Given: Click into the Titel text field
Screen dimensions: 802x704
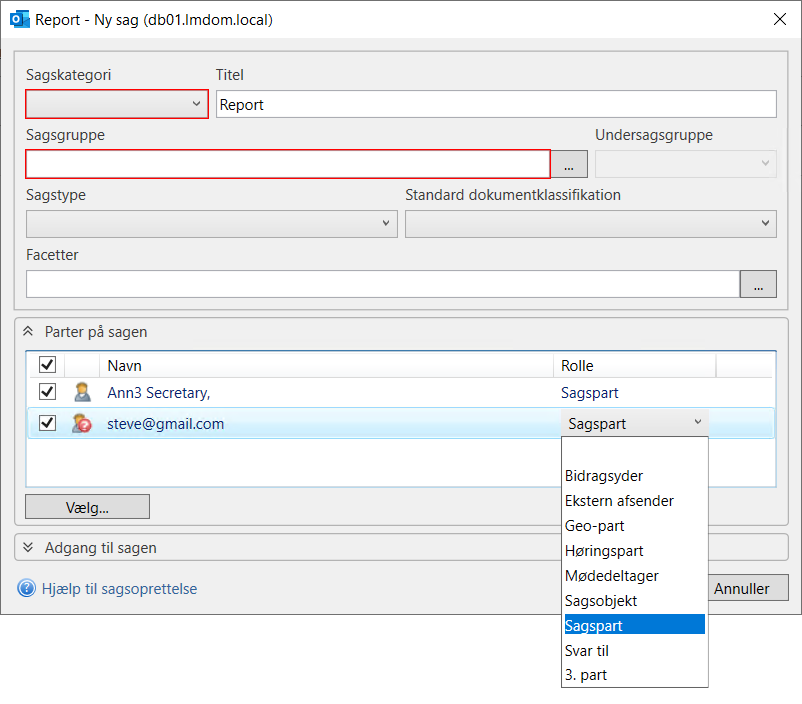Looking at the screenshot, I should click(496, 104).
